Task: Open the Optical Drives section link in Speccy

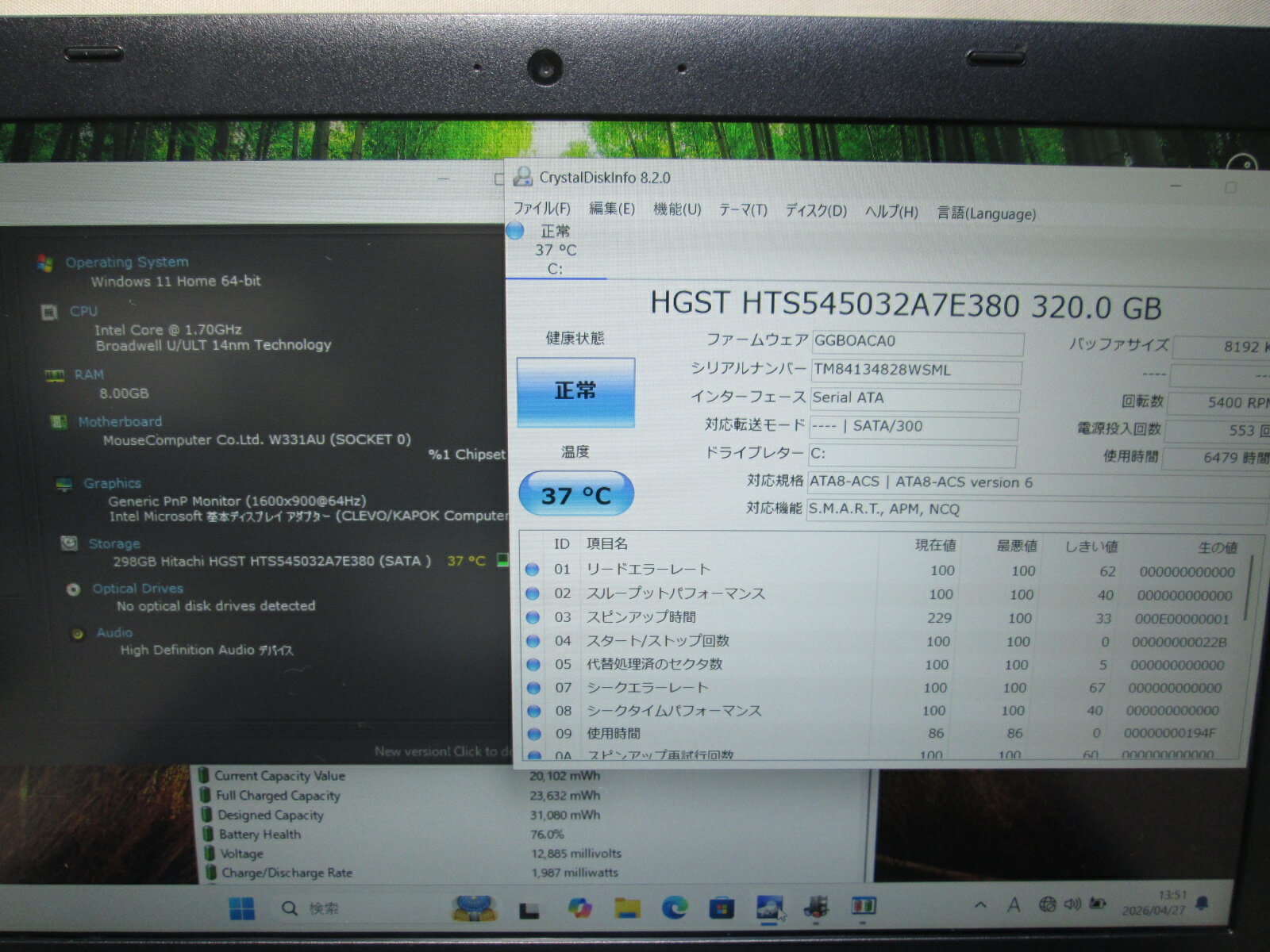Action: coord(138,589)
